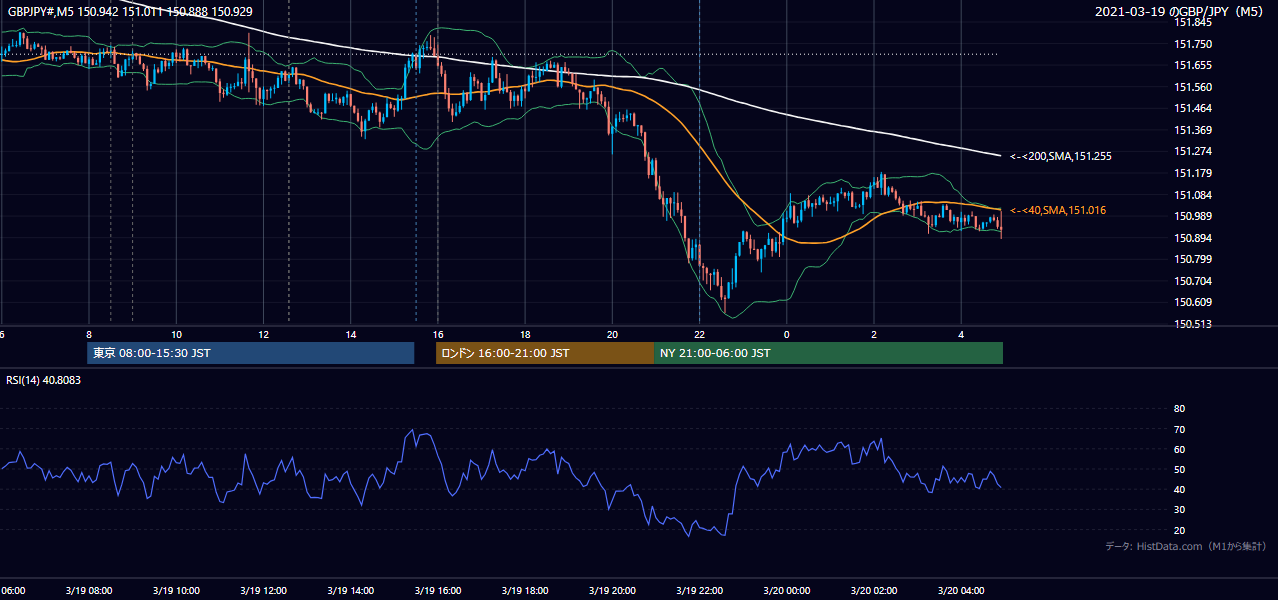
Task: Click the 3/19 18:00 date label
Action: tap(525, 590)
